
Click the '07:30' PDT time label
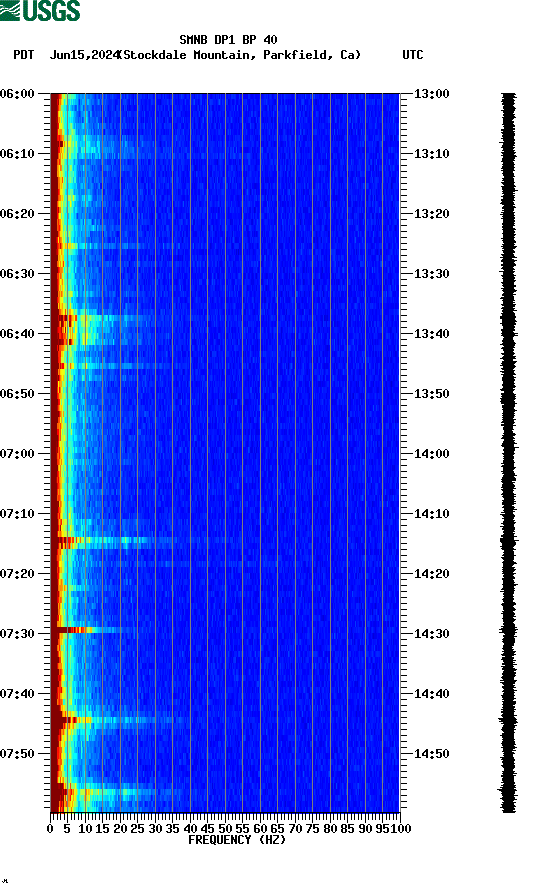click(17, 634)
